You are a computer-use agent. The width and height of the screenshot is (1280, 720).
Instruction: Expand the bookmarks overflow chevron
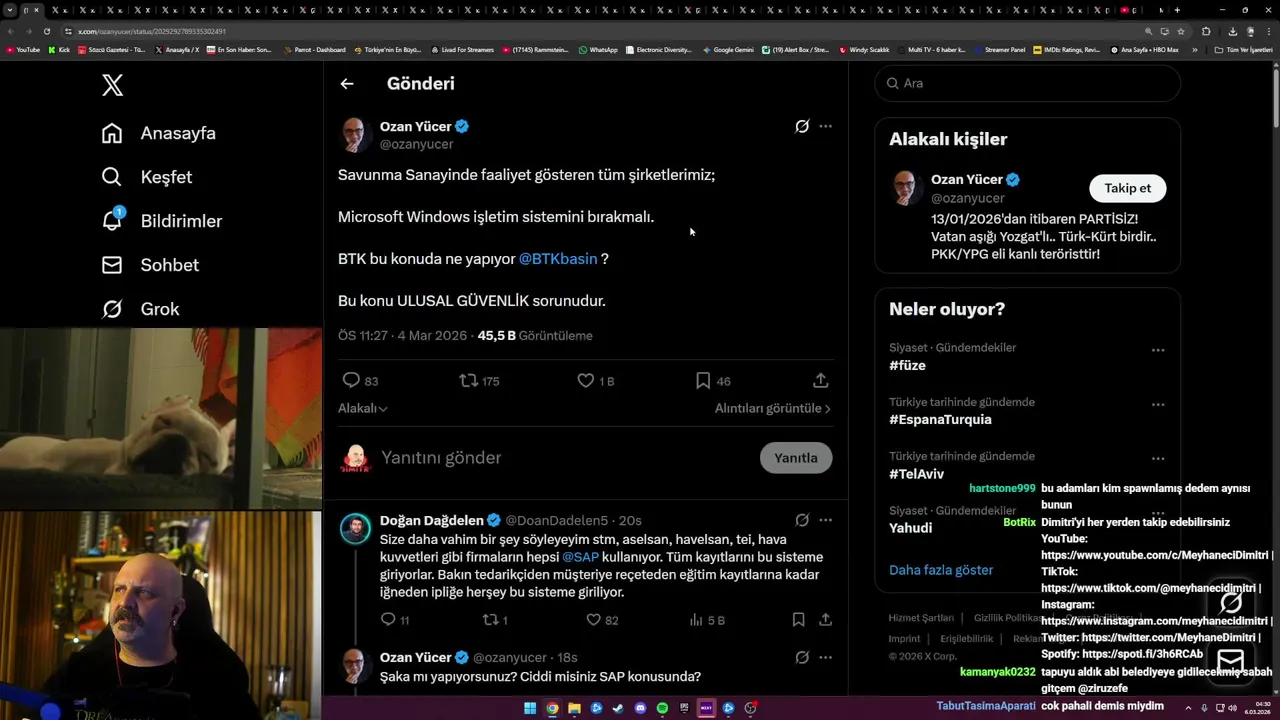(x=1194, y=49)
